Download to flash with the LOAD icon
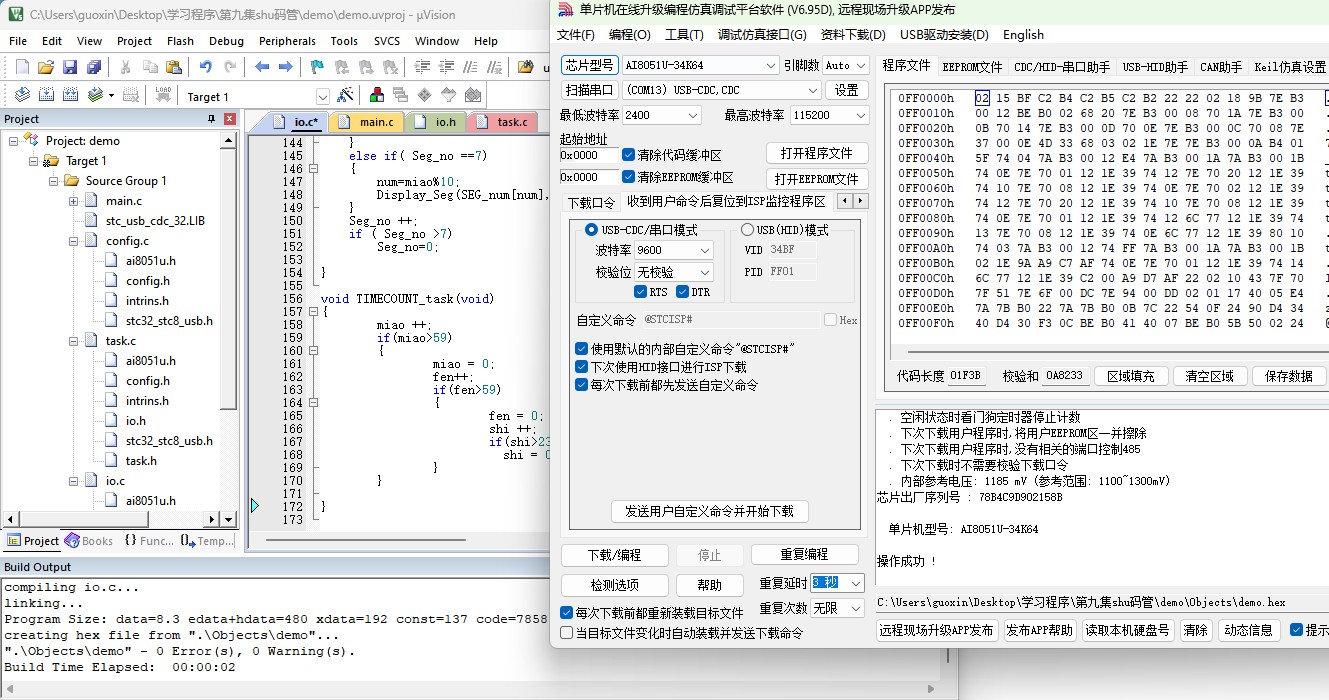 (x=163, y=96)
